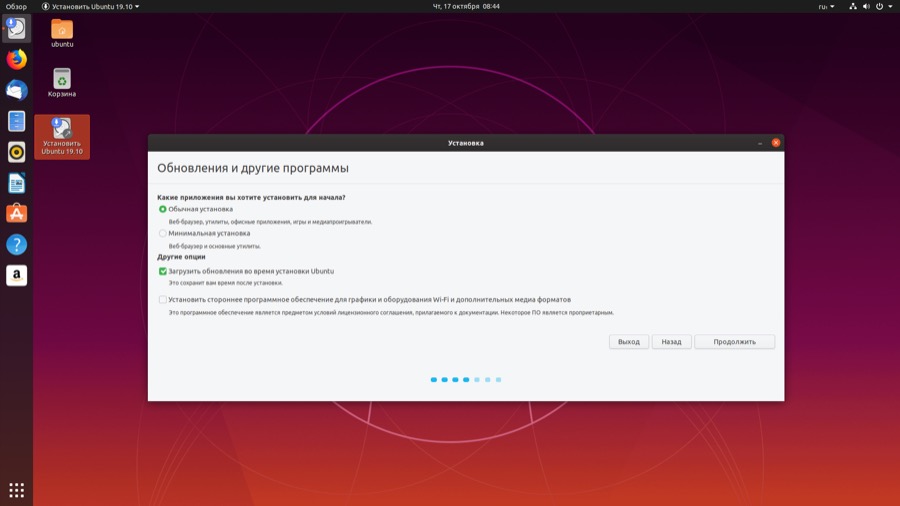Screen dimensions: 900x506
Task: Click the Продолжить button
Action: tap(734, 342)
